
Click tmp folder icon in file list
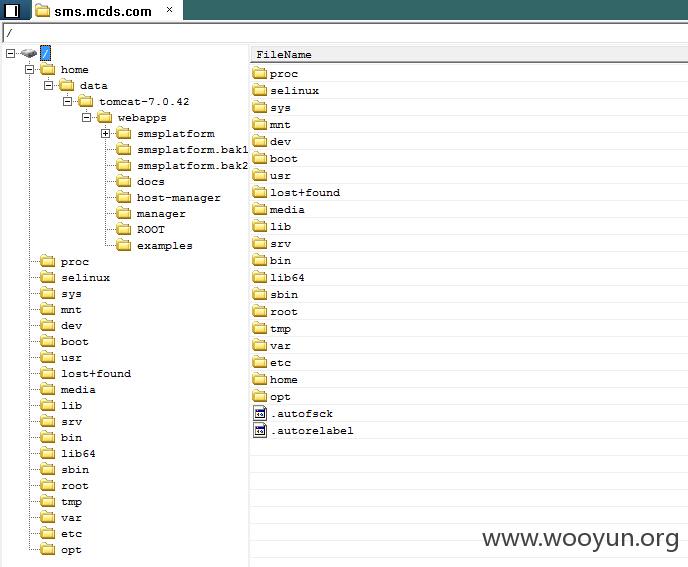click(260, 328)
